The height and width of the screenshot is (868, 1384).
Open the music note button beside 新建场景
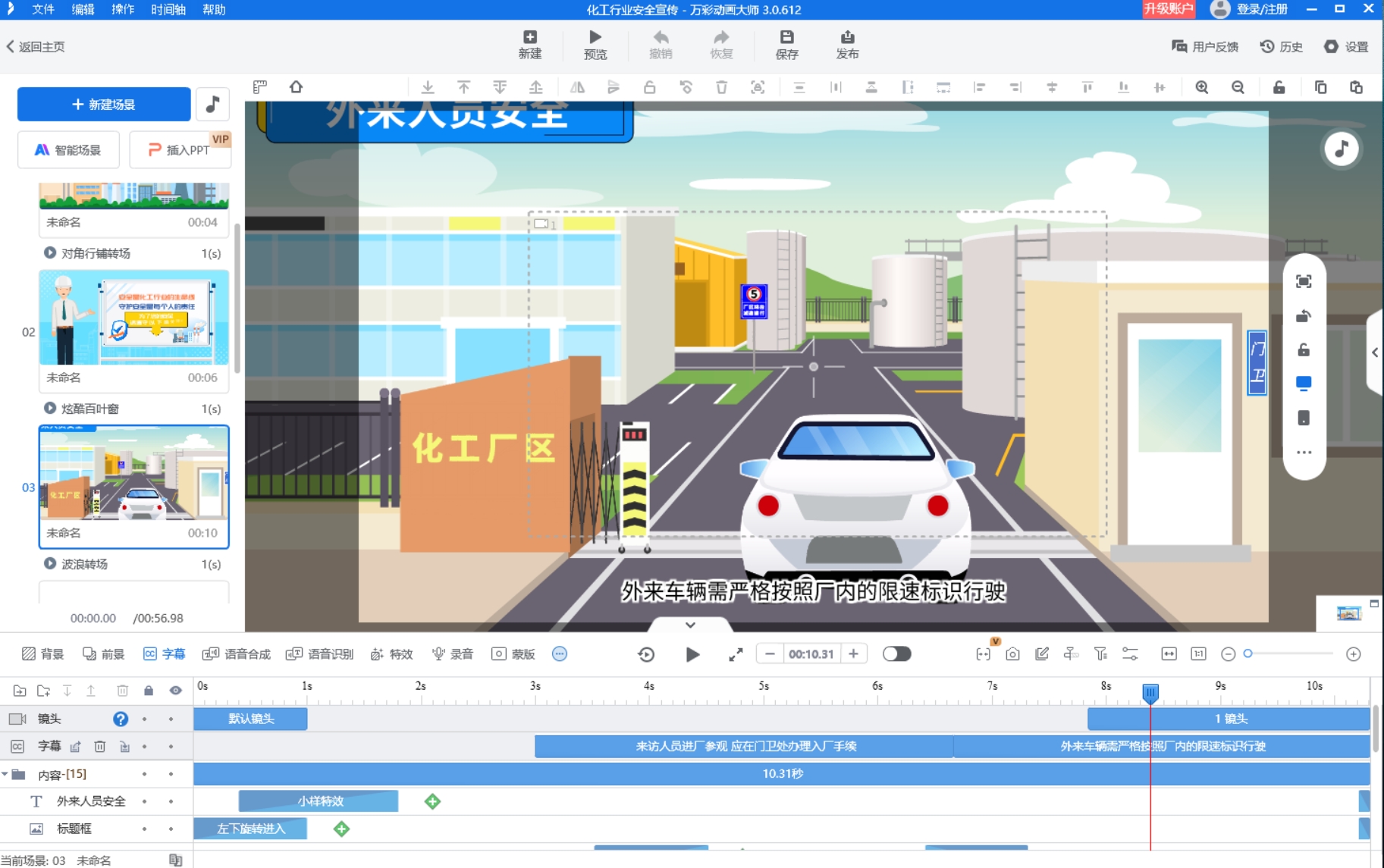click(x=213, y=105)
